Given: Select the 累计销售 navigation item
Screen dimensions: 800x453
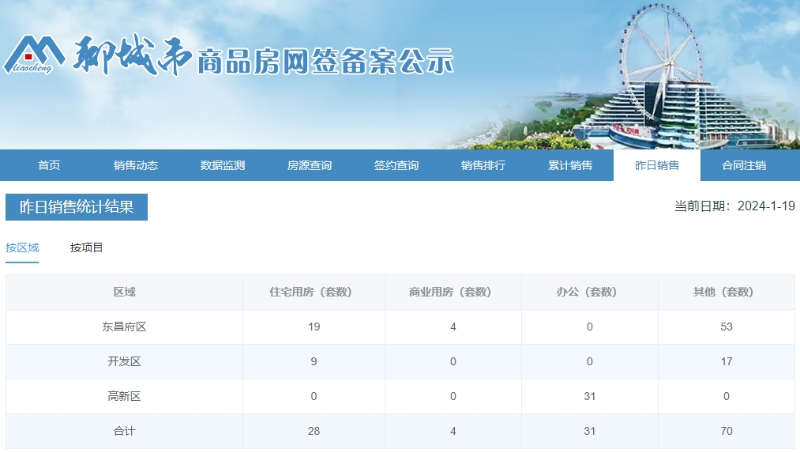Looking at the screenshot, I should click(x=570, y=166).
